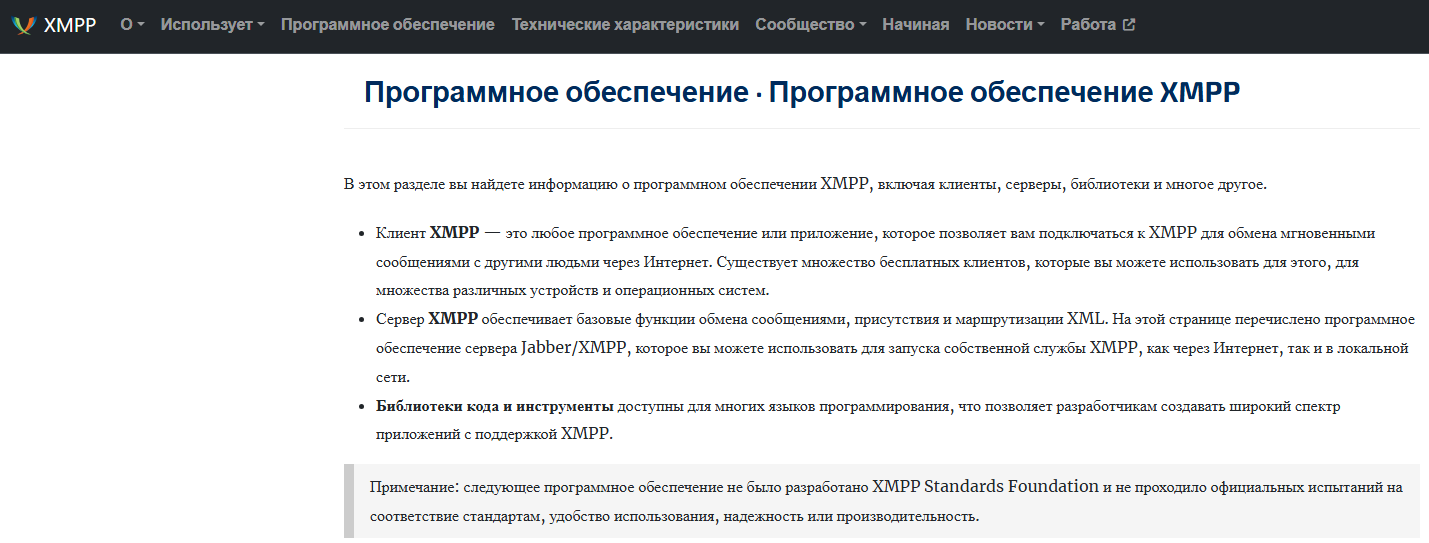Open the О dropdown menu

tap(132, 25)
